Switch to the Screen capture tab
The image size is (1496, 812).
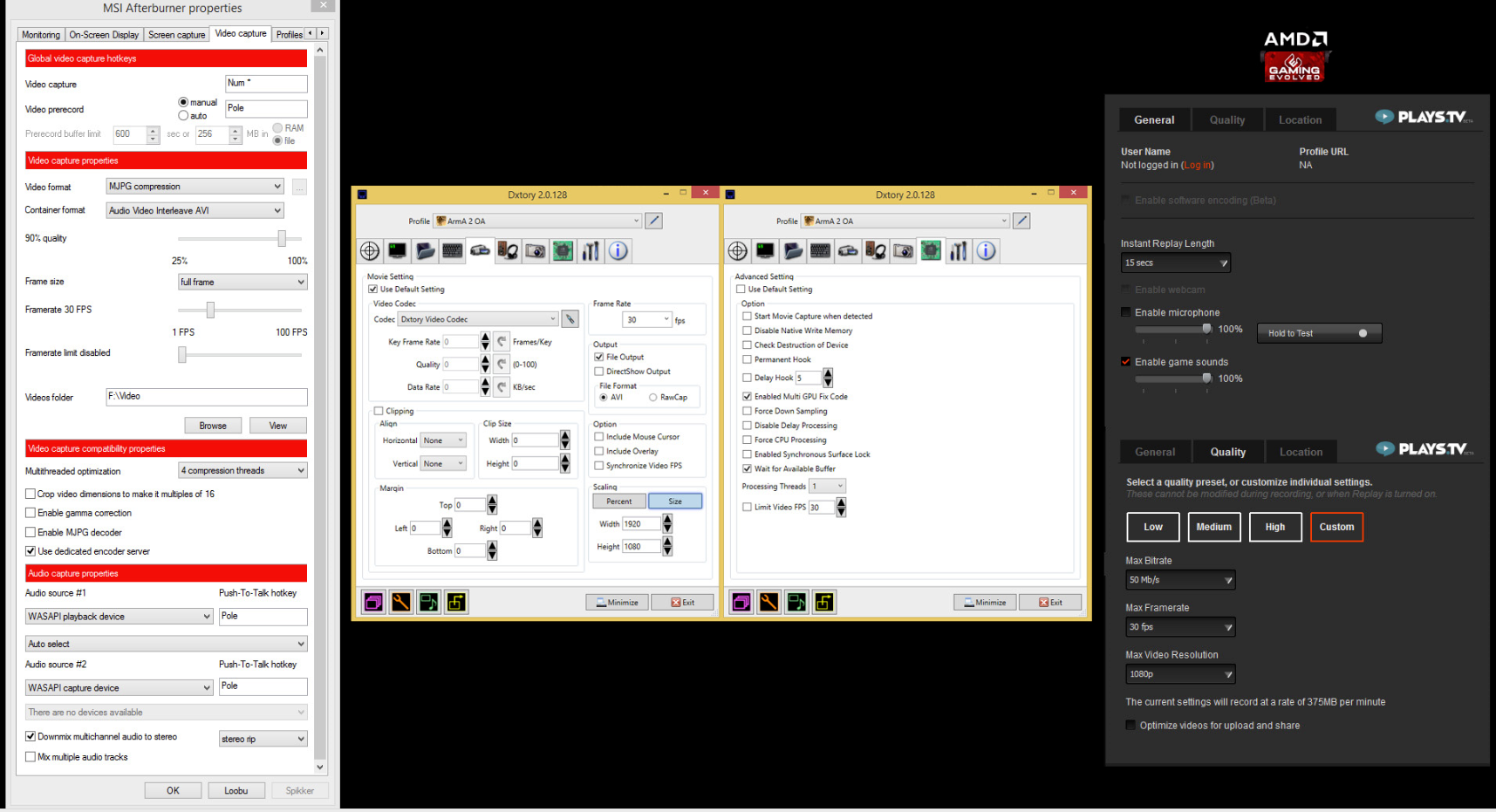point(176,35)
